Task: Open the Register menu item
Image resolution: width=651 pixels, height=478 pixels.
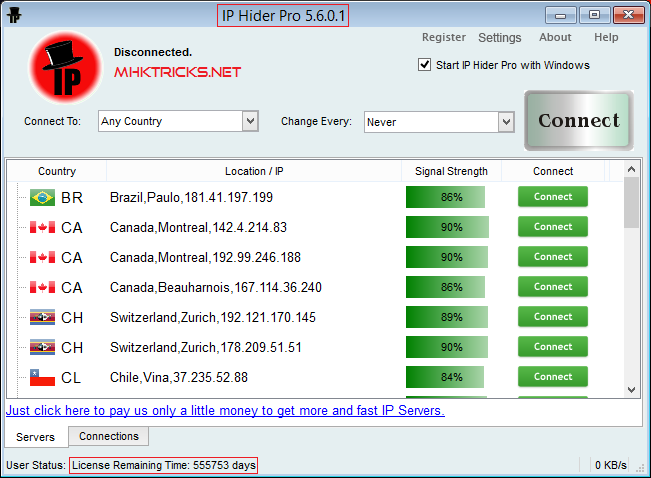Action: pyautogui.click(x=443, y=38)
